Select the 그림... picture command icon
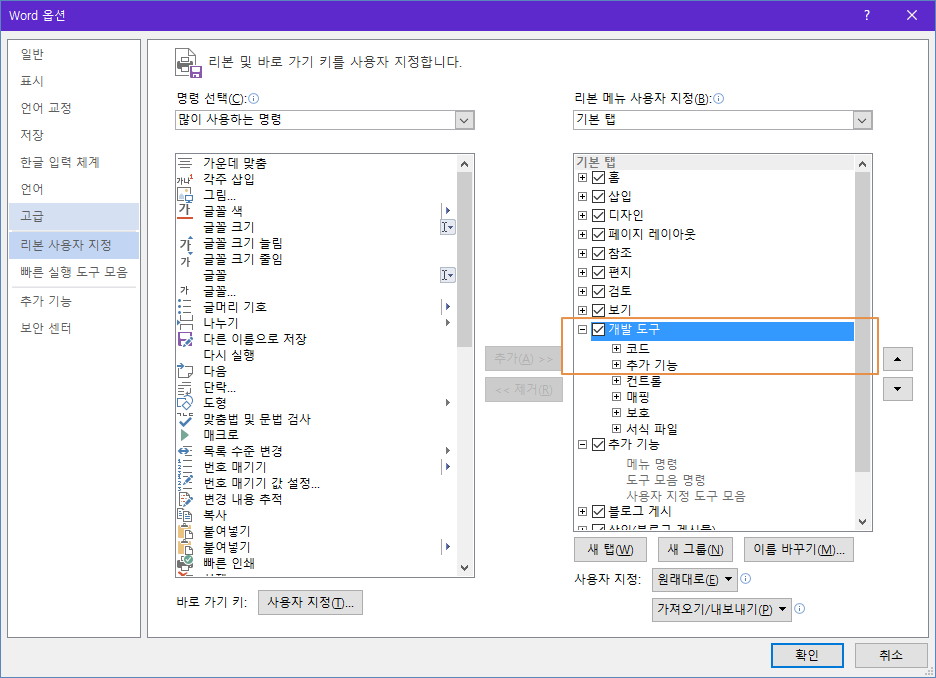 point(185,195)
